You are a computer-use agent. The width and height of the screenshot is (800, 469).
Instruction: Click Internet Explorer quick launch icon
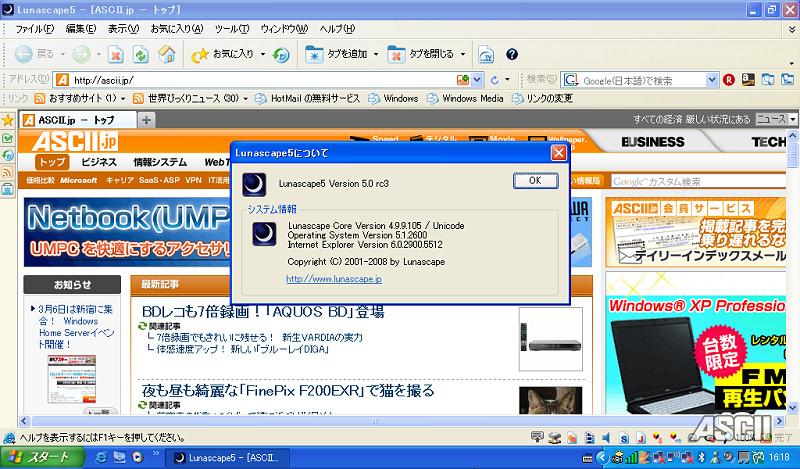[101, 457]
